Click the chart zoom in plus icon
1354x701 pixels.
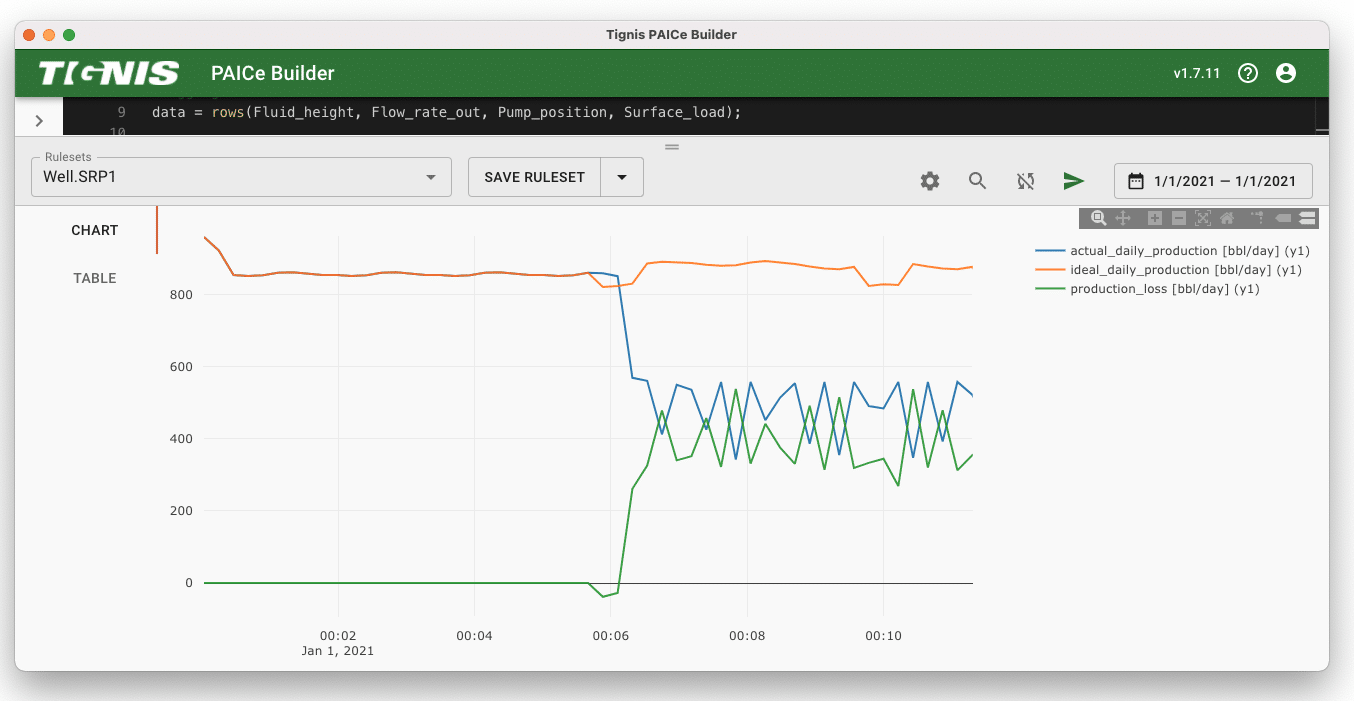(x=1155, y=218)
